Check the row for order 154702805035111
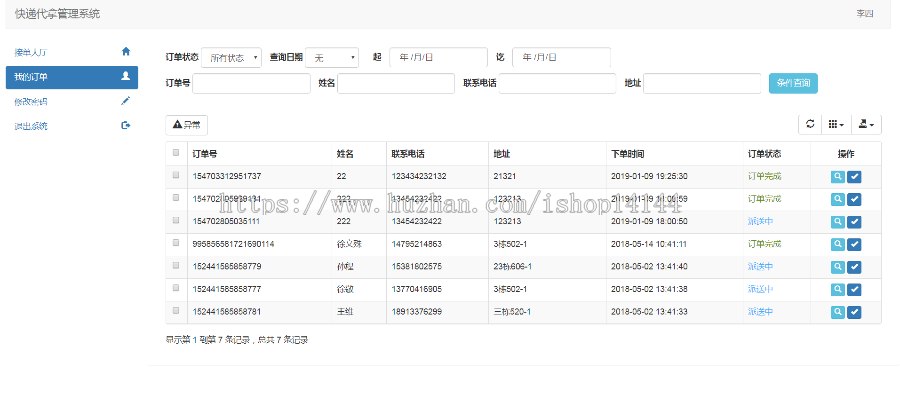 pos(176,221)
